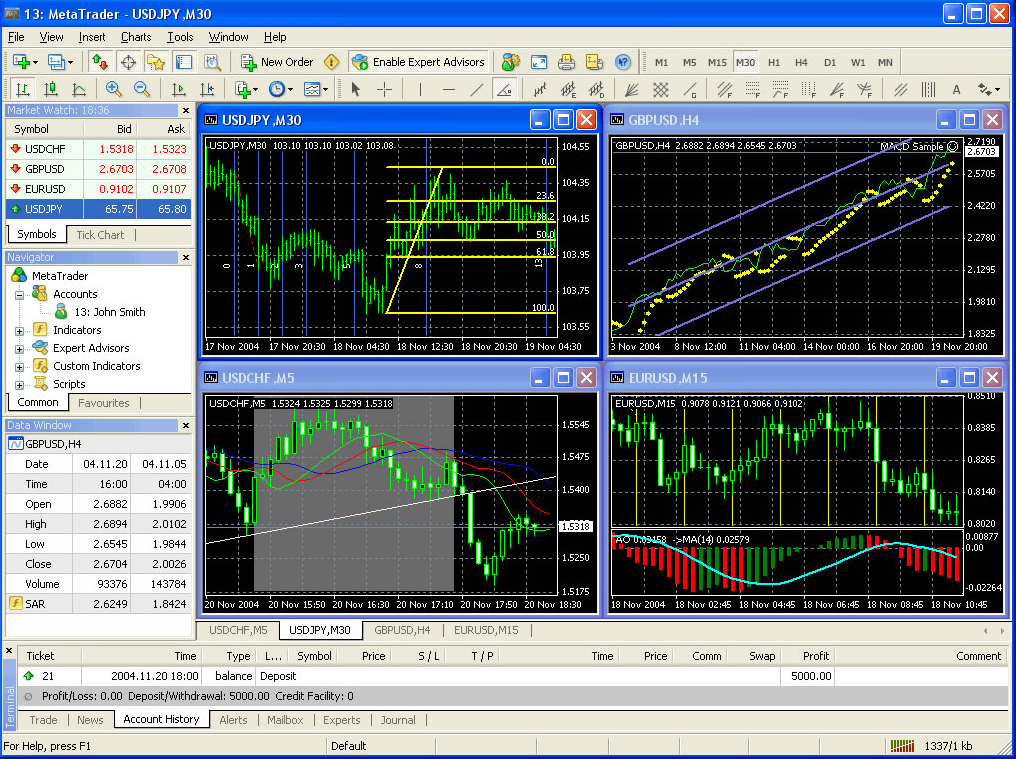Open Print Preview icon
Viewport: 1016px width, 759px height.
coord(594,62)
